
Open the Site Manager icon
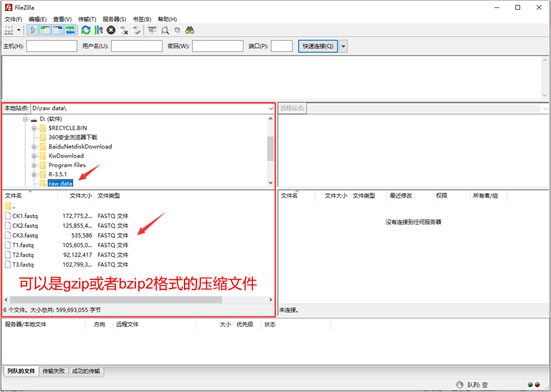coord(9,30)
